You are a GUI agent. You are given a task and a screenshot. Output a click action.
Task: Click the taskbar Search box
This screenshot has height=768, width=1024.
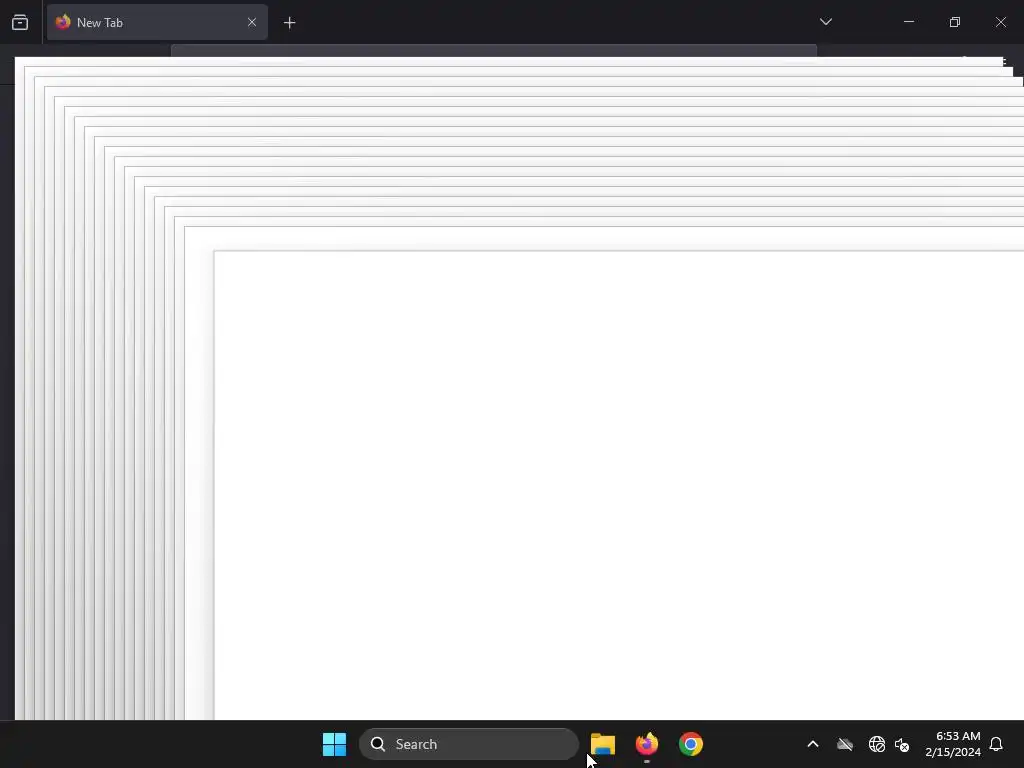pyautogui.click(x=469, y=744)
